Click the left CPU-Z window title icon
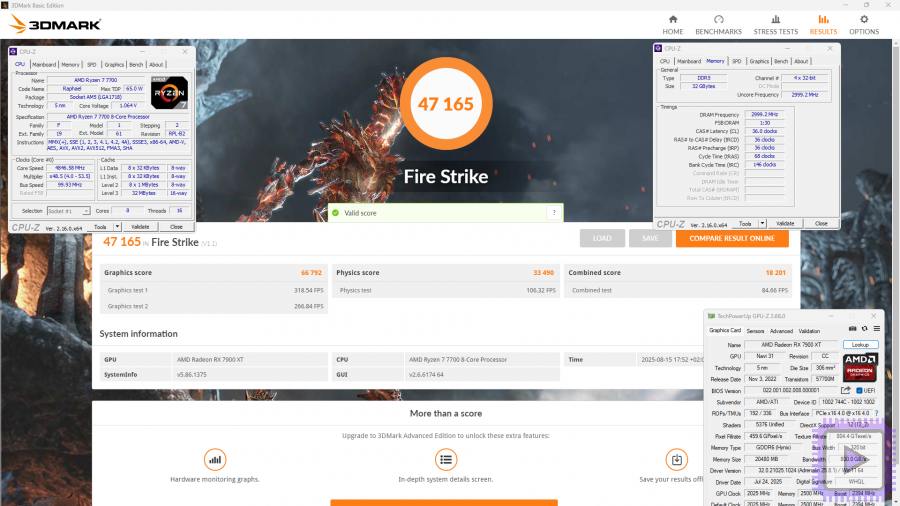900x506 pixels. [x=13, y=52]
